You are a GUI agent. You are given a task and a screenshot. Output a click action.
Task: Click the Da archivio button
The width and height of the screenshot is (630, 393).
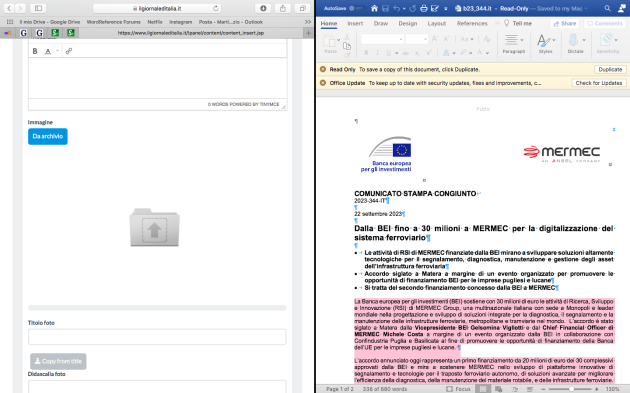tap(48, 136)
